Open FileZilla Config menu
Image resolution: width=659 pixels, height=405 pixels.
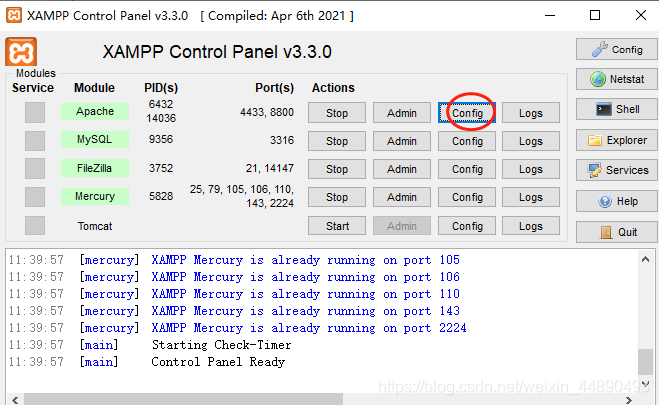[x=467, y=169]
